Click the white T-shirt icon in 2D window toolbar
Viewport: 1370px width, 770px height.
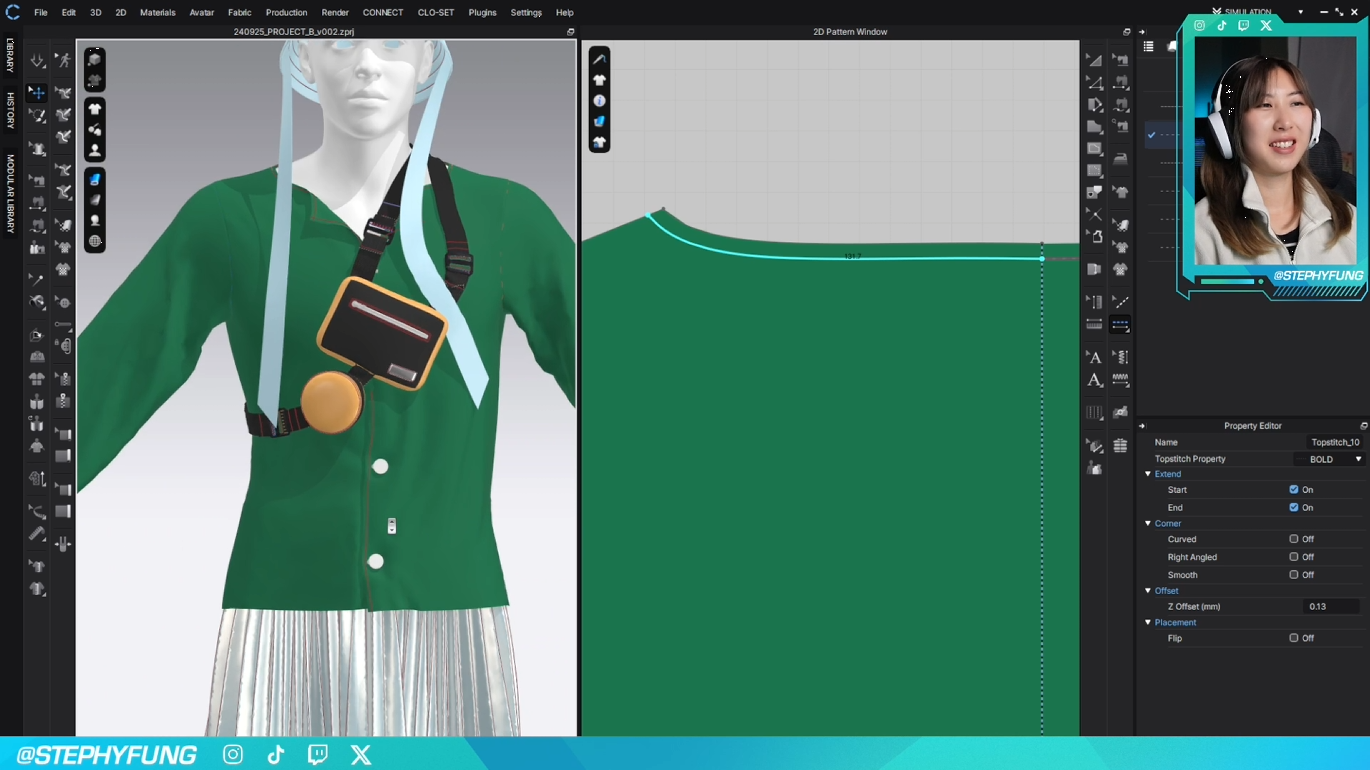click(x=599, y=80)
